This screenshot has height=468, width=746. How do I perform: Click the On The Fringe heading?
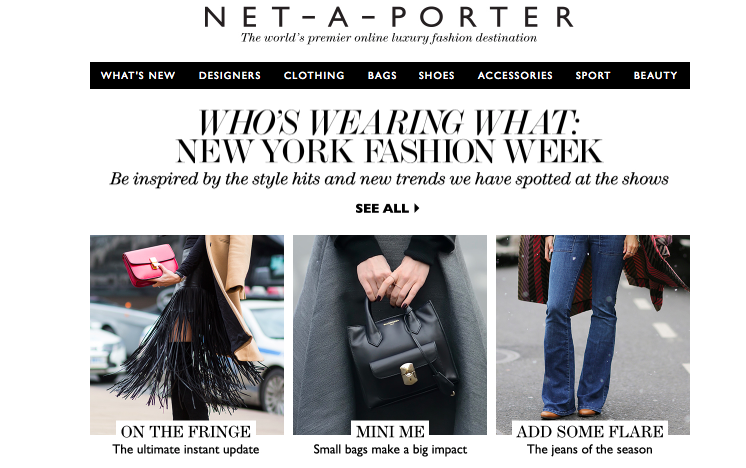[x=186, y=431]
